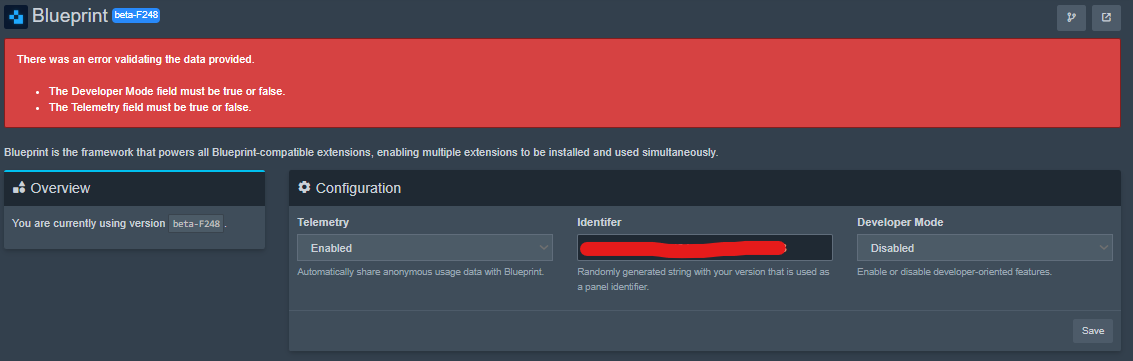
Task: Select the Configuration panel heading
Action: click(x=358, y=188)
